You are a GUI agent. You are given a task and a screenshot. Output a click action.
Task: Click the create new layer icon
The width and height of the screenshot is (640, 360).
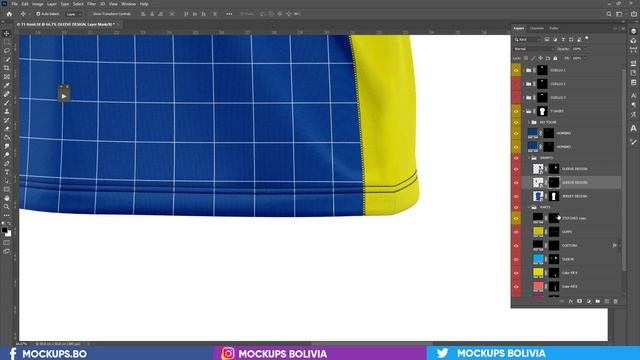(607, 301)
